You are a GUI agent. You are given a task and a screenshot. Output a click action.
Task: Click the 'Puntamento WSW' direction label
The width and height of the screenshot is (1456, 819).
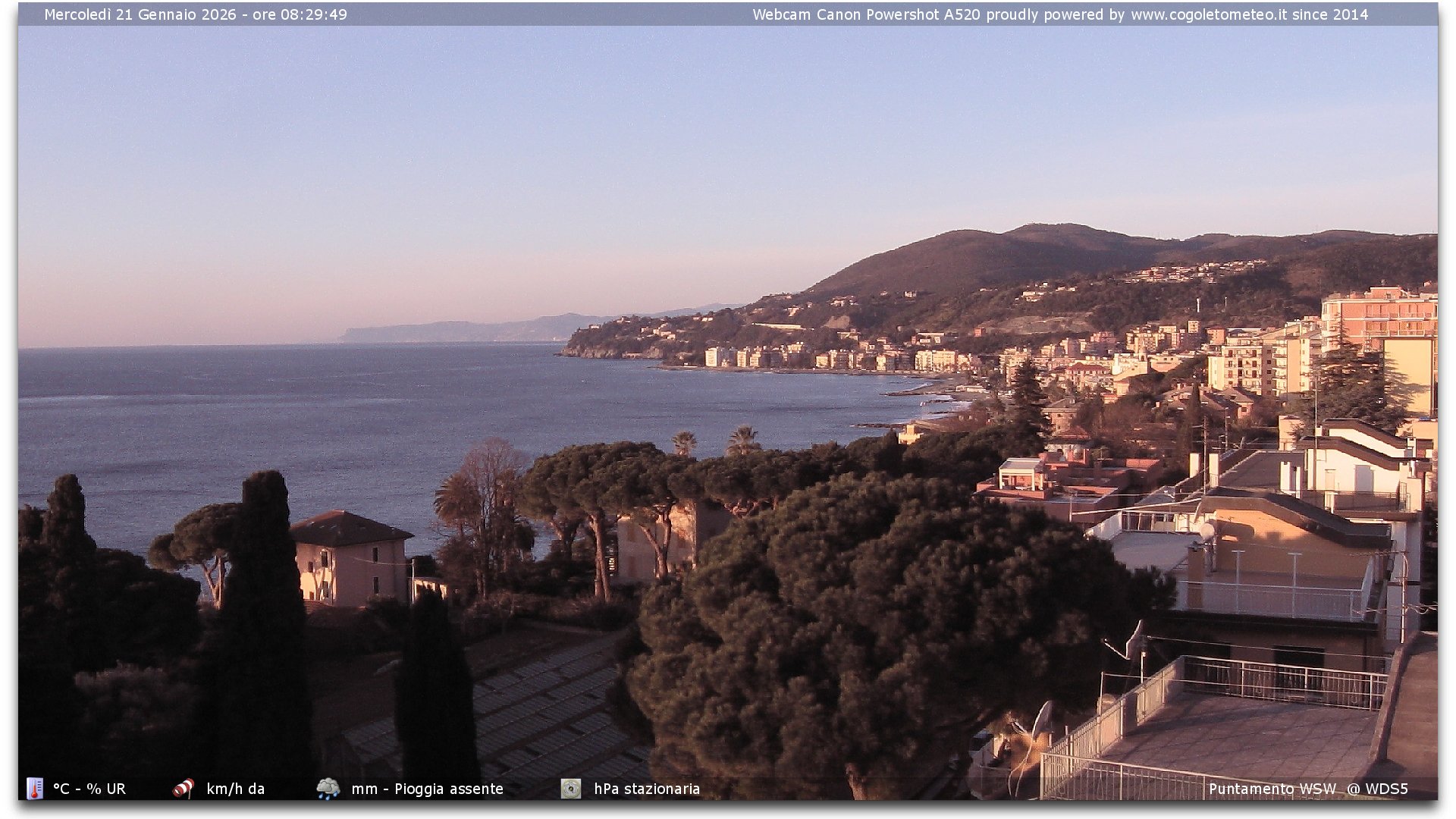[1272, 789]
